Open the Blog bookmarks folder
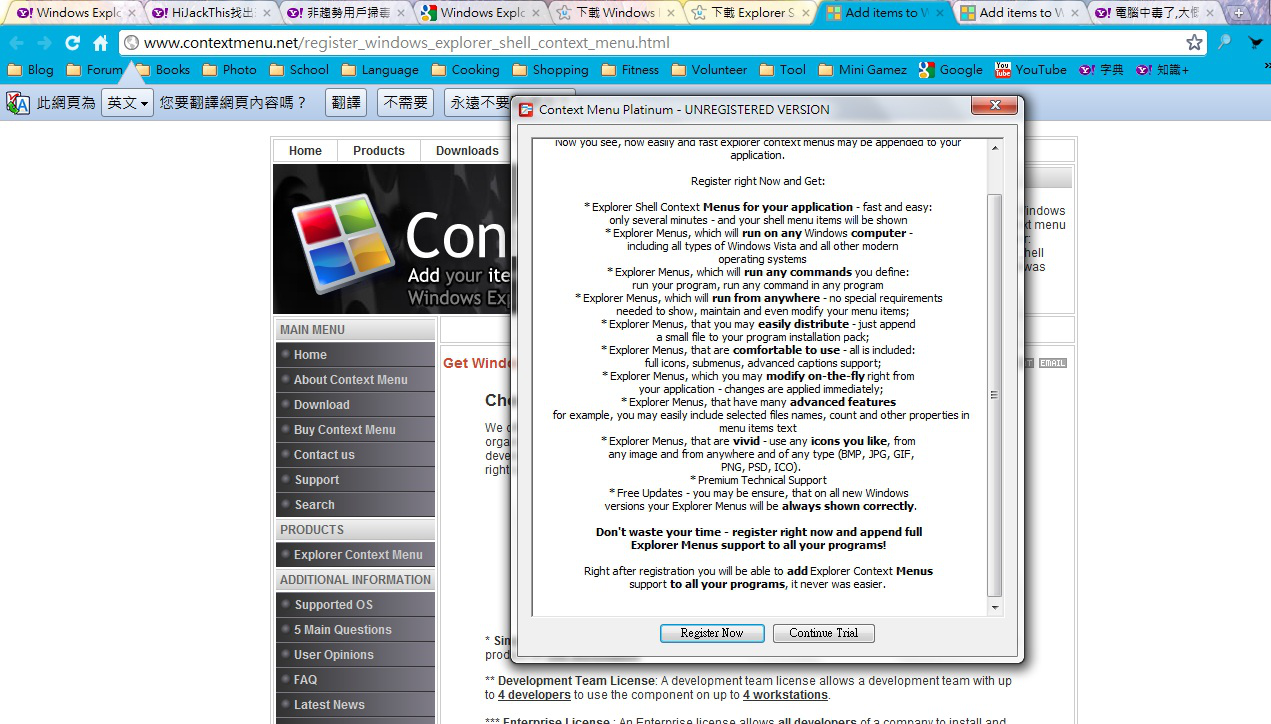 [31, 70]
